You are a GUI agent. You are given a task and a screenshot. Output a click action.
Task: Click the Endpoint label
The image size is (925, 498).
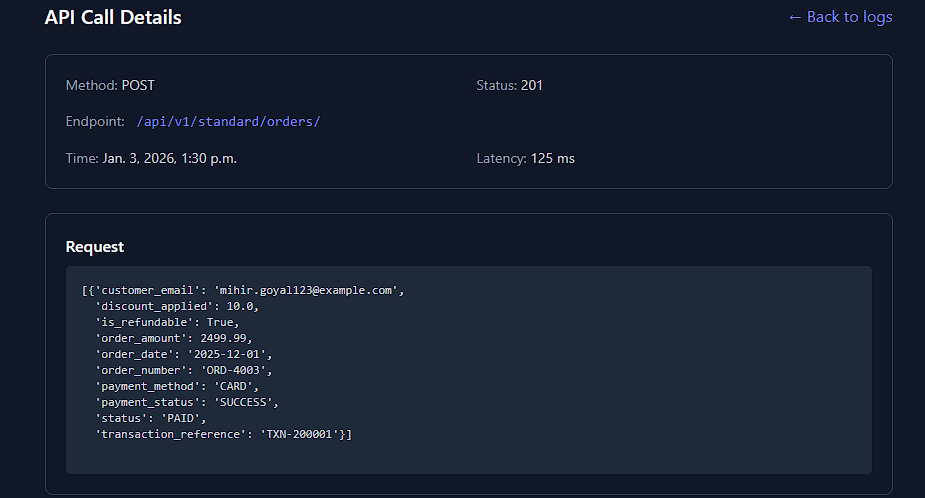point(96,122)
